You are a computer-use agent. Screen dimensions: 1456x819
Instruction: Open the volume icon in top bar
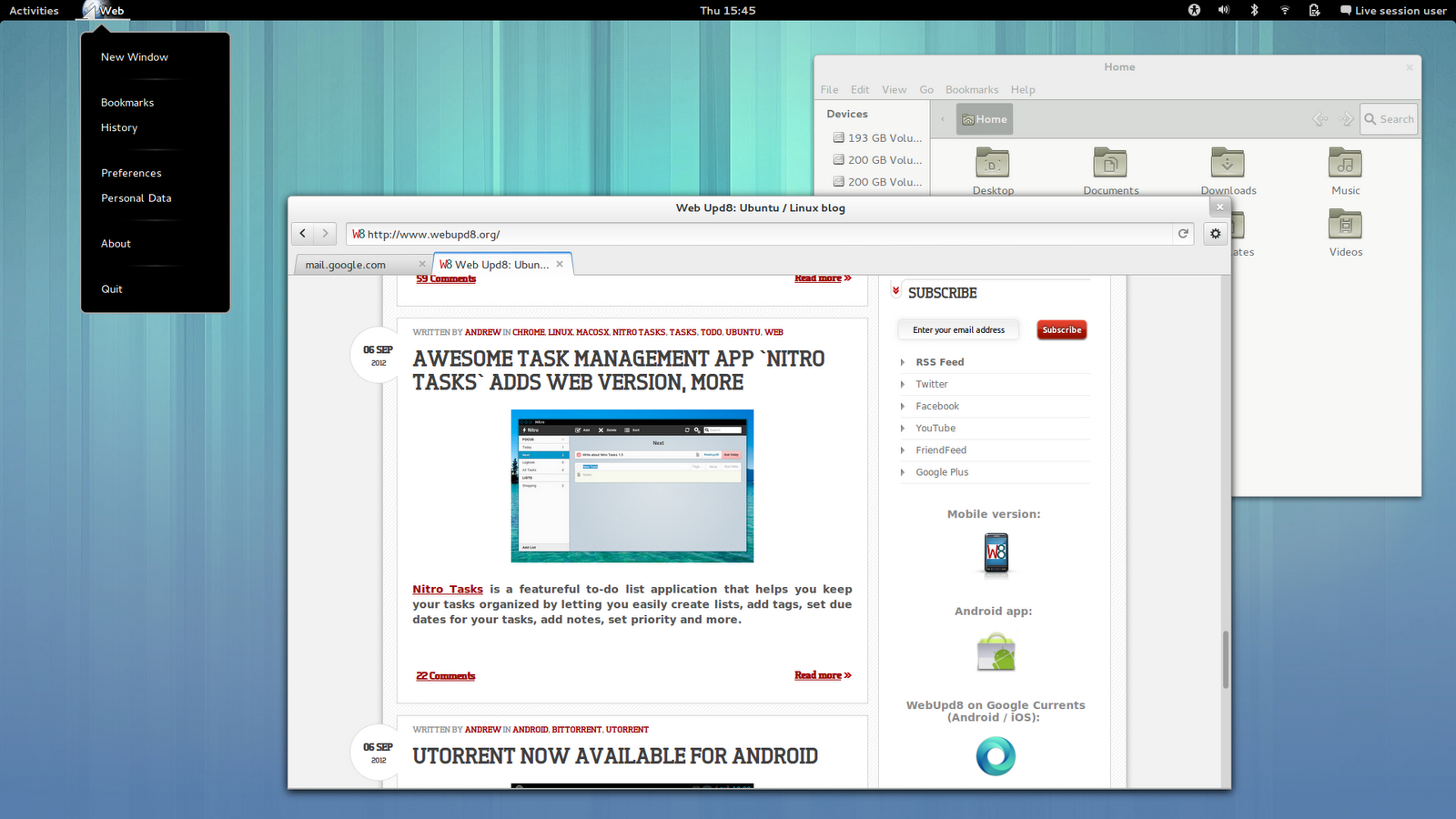point(1224,10)
